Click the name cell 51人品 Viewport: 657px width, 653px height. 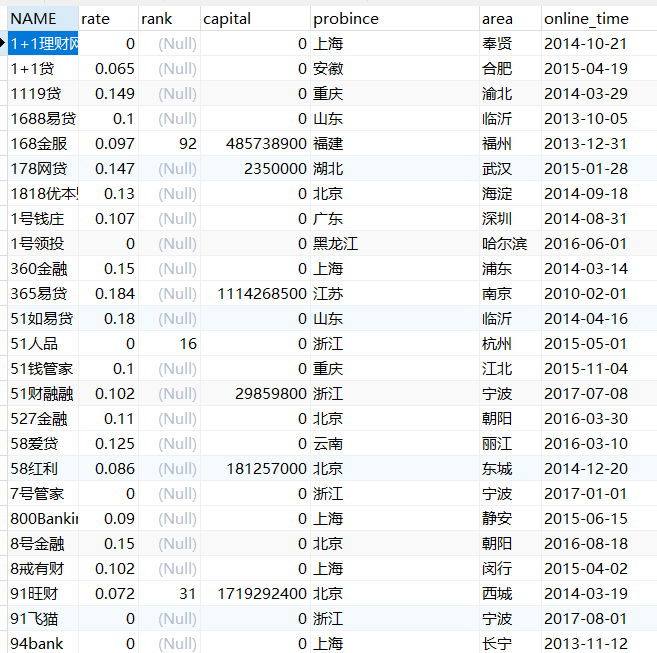[43, 344]
